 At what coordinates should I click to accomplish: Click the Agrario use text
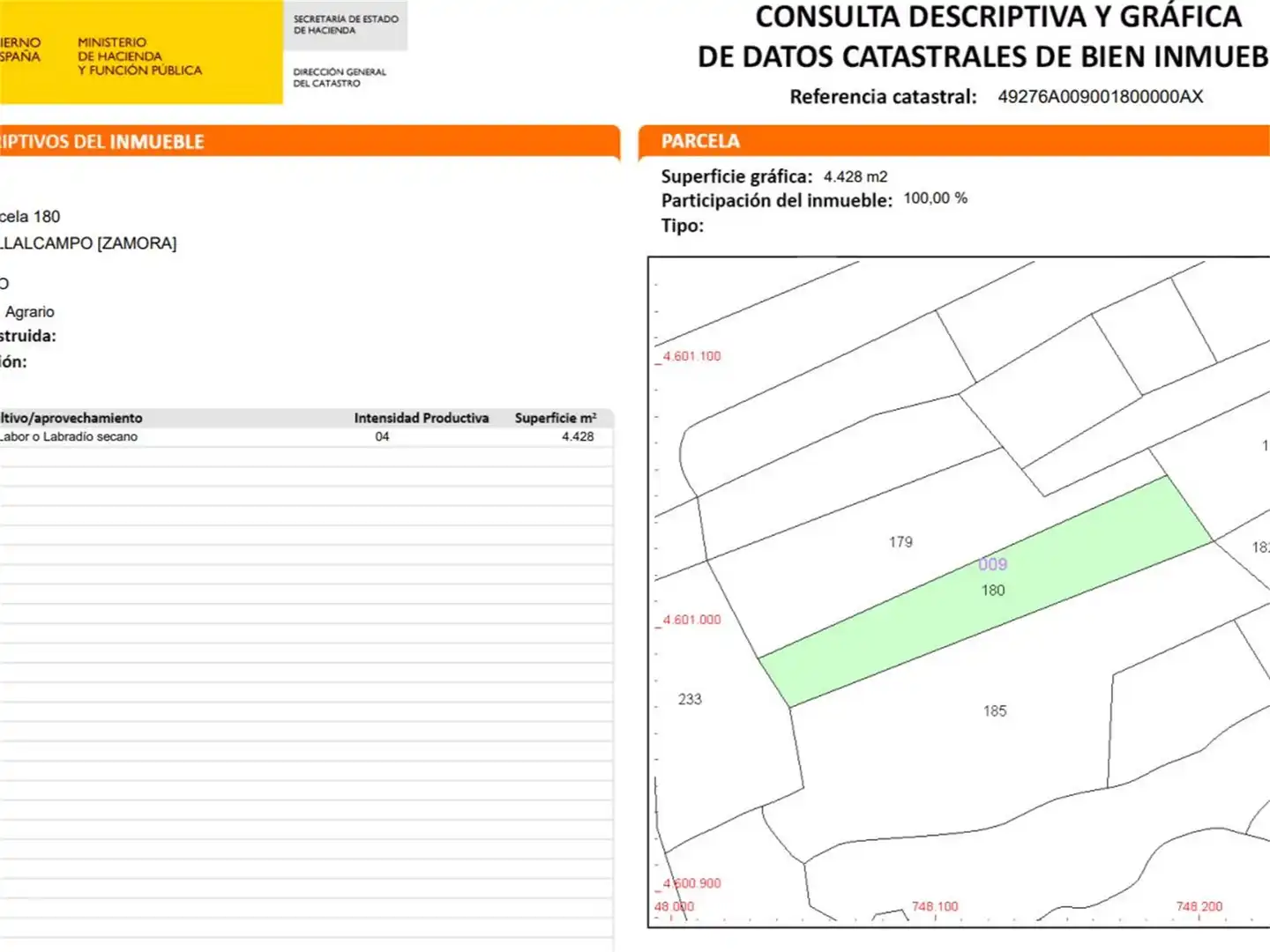tap(30, 312)
